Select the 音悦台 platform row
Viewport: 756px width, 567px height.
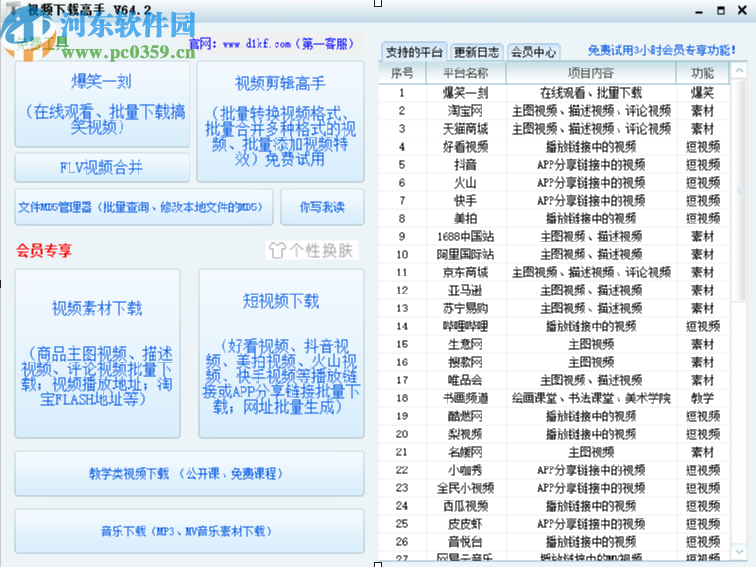coord(554,542)
